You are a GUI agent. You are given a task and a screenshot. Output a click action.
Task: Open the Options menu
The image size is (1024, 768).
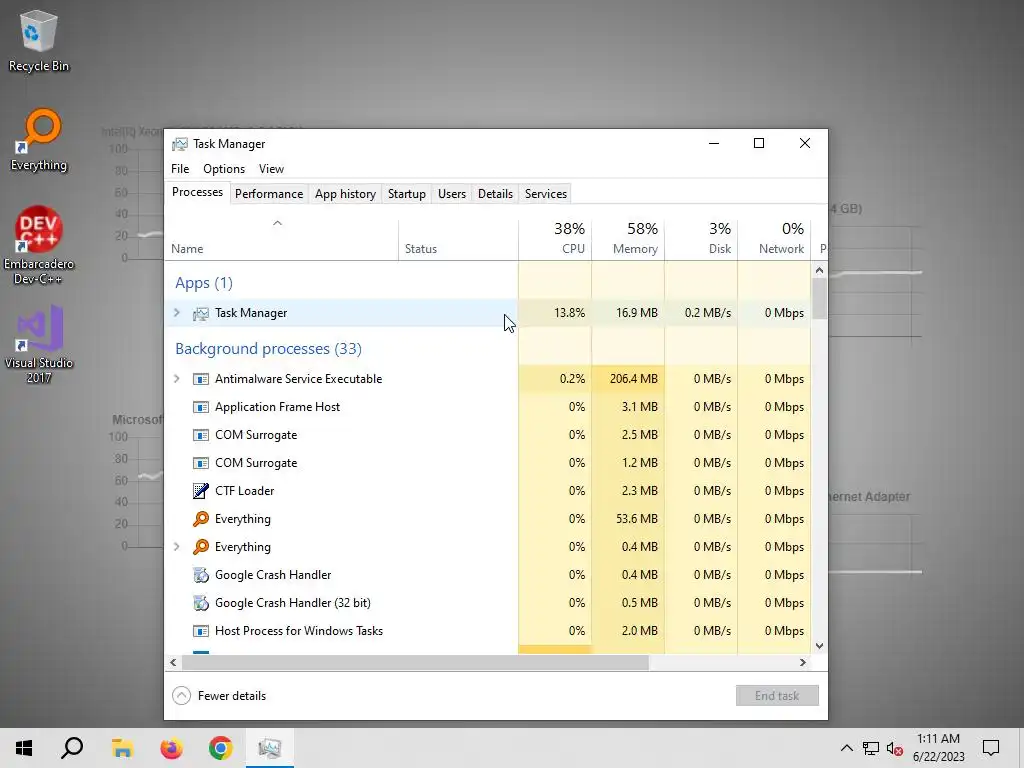(x=224, y=169)
